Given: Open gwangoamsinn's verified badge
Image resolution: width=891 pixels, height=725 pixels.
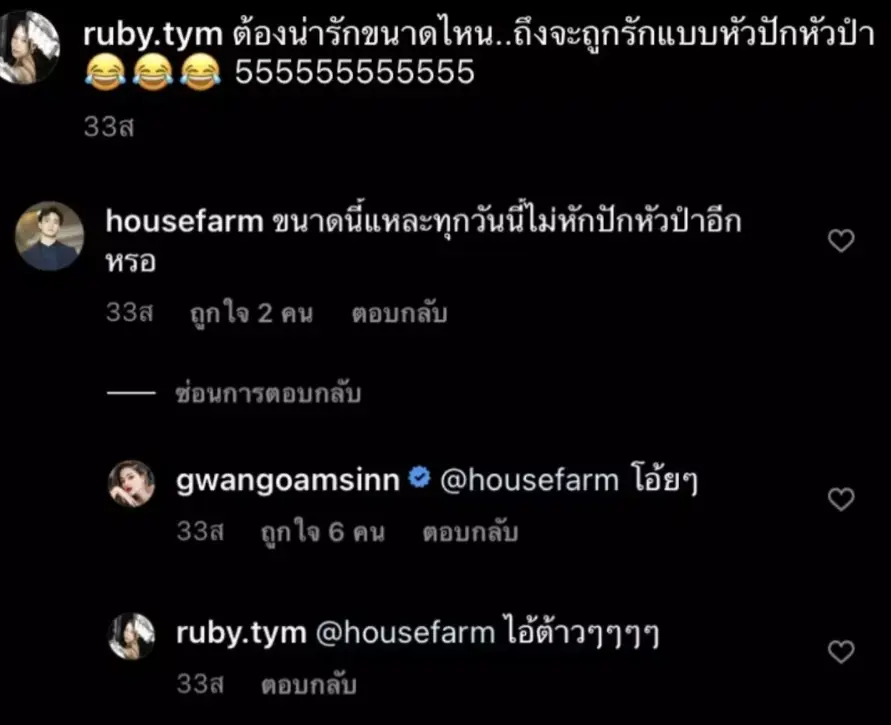Looking at the screenshot, I should pos(419,478).
